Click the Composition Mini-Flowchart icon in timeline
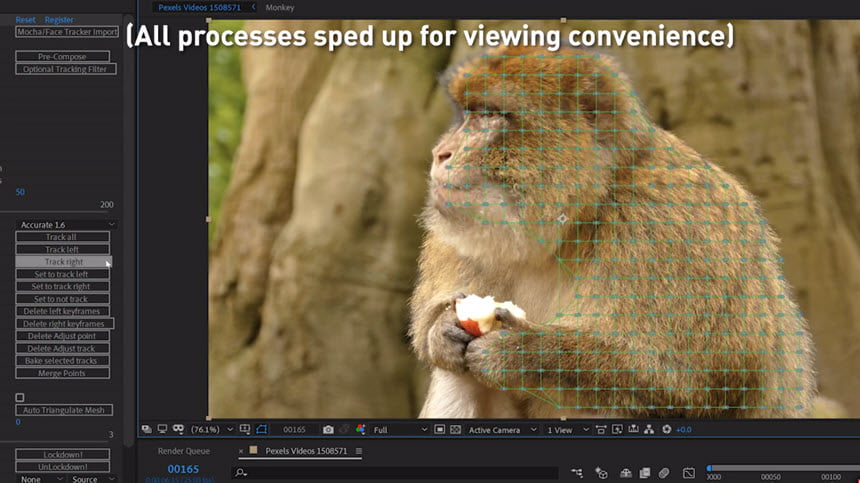 577,473
